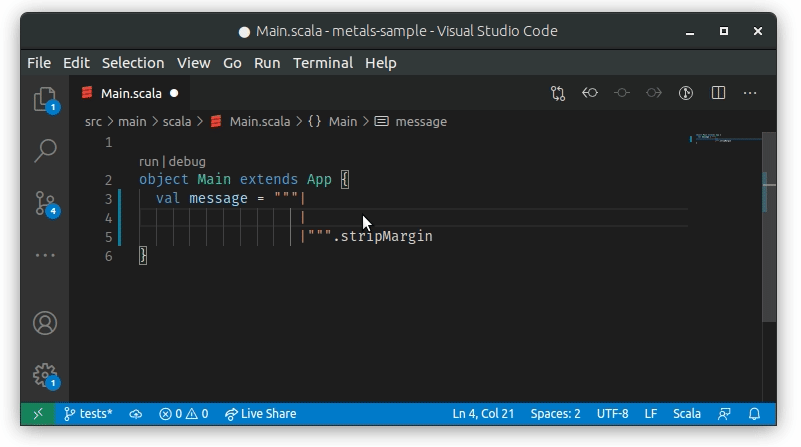Open the Terminal menu

pos(323,63)
